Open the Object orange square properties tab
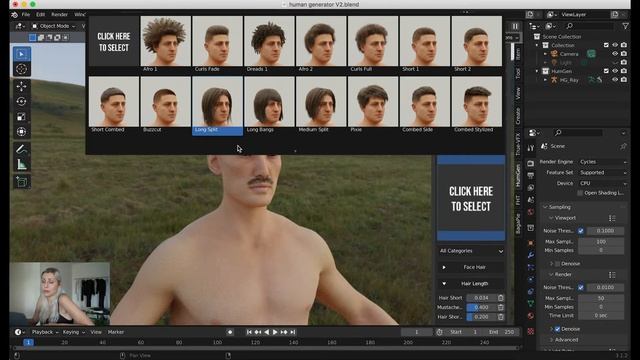Image resolution: width=640 pixels, height=360 pixels. [x=531, y=243]
